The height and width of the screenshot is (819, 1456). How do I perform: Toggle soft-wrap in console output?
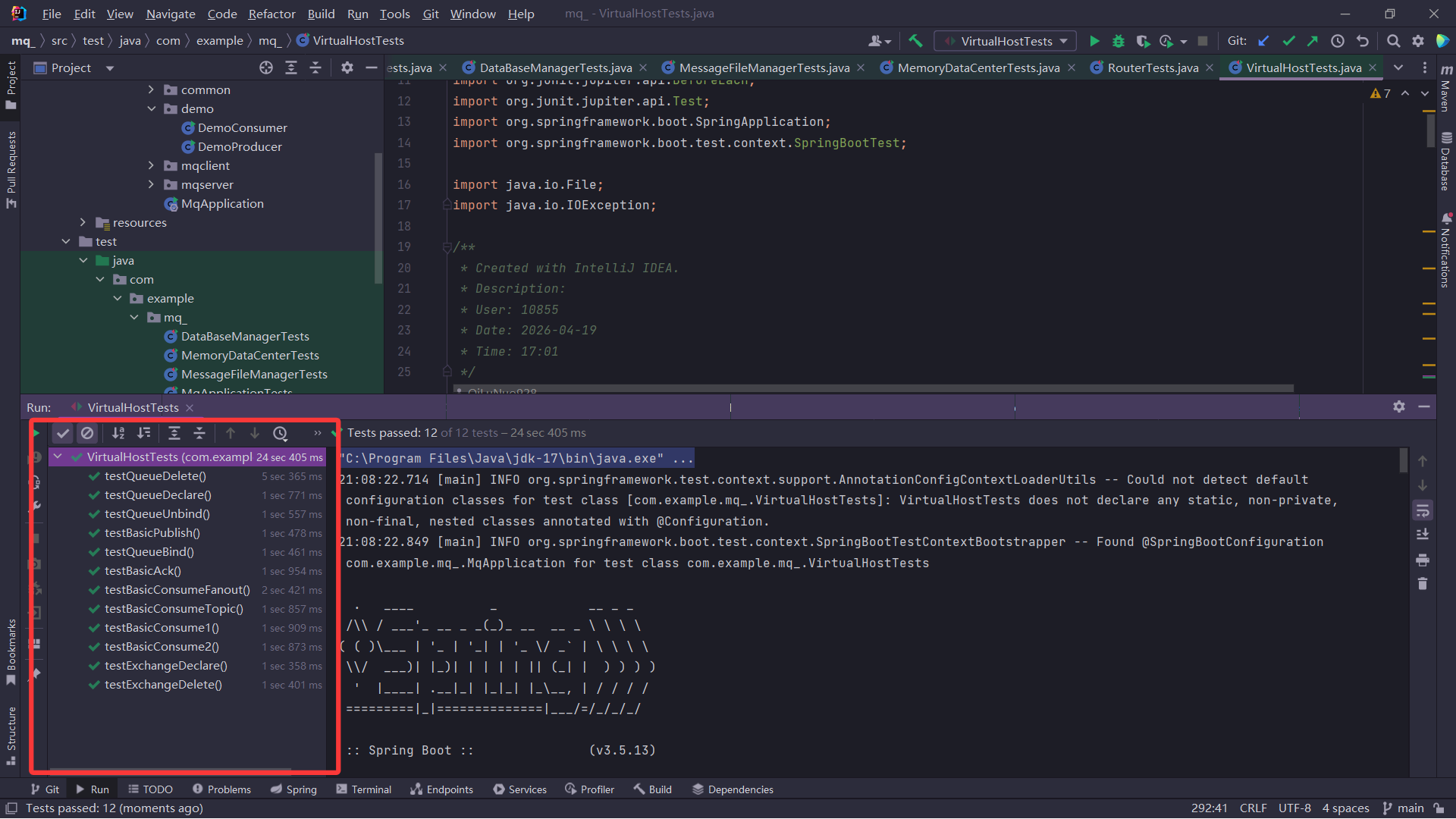click(x=1423, y=510)
